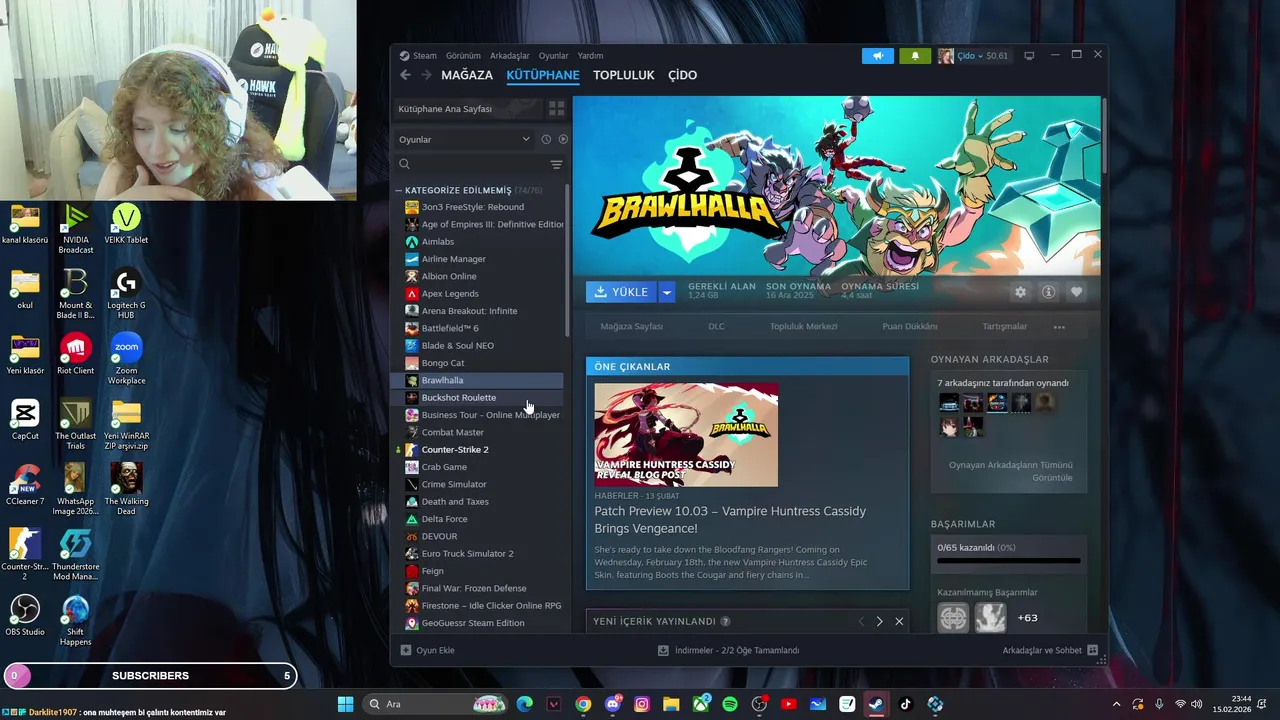This screenshot has height=720, width=1280.
Task: Open +63 unearned achievements
Action: pos(1027,618)
